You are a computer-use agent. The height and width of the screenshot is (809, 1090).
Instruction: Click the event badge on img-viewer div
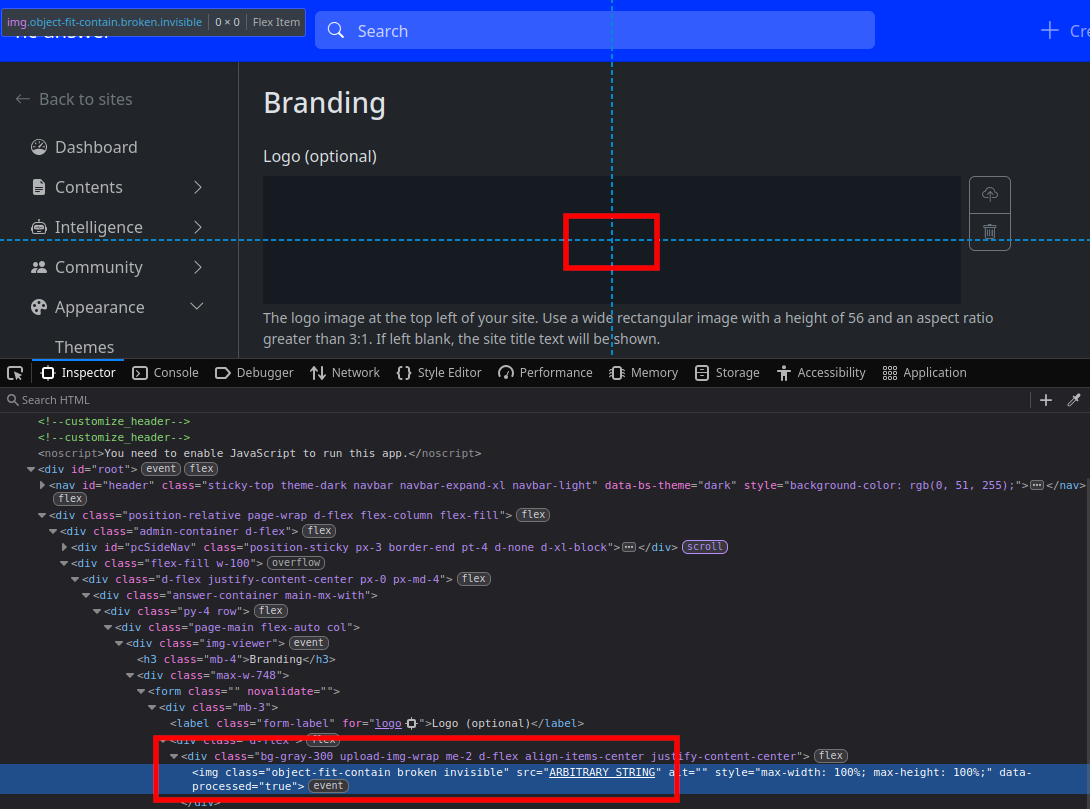309,643
